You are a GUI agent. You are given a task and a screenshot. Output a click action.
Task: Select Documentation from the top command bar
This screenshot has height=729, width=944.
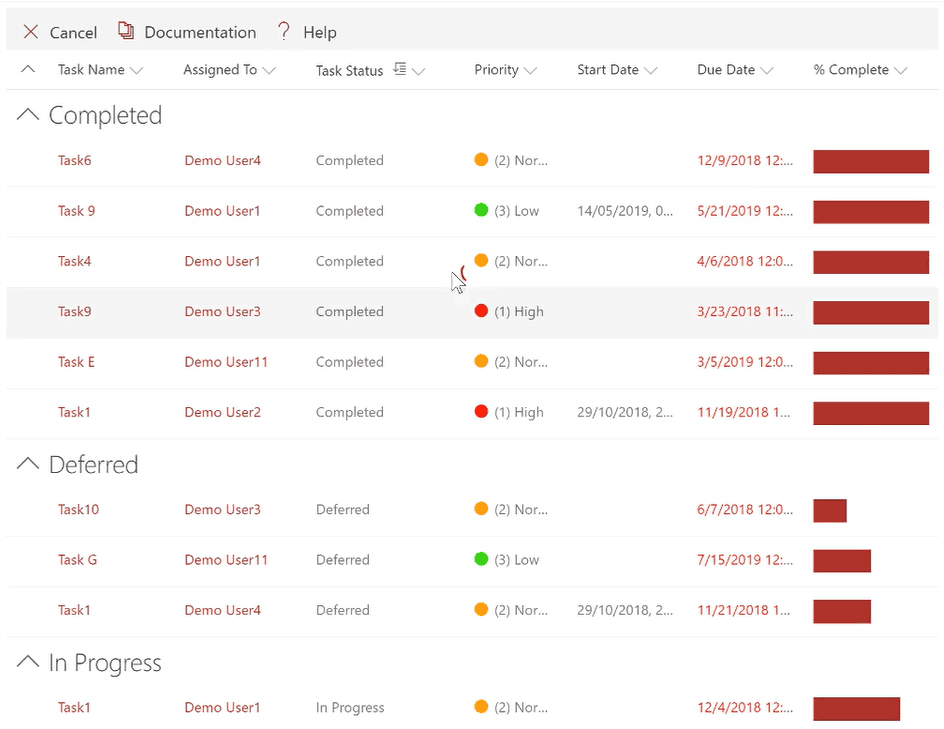pyautogui.click(x=197, y=31)
